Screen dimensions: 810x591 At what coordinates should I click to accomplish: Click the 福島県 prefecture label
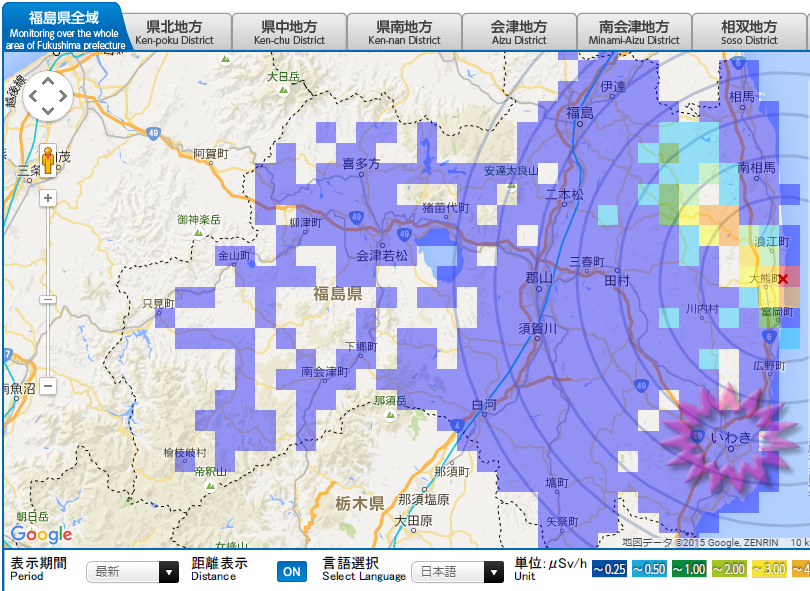tap(337, 294)
